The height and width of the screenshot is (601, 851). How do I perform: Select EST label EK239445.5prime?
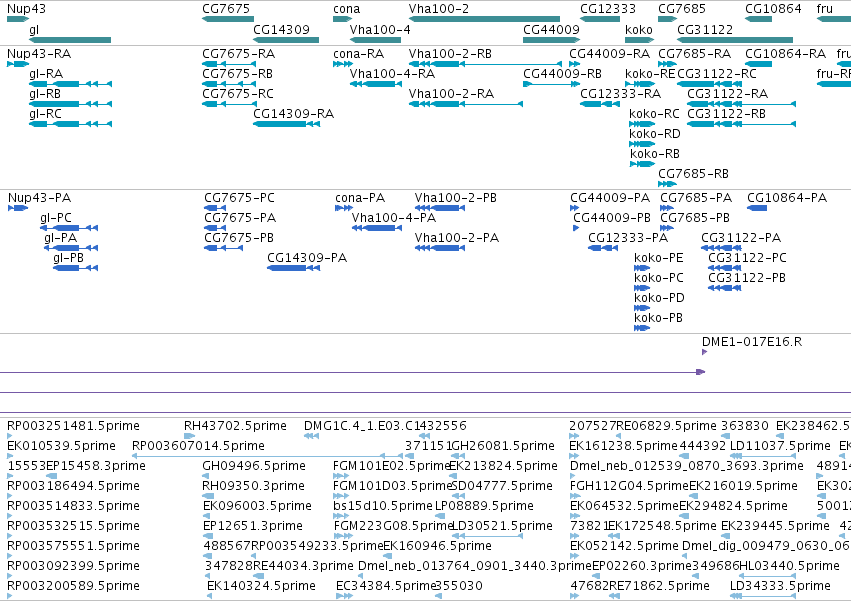point(775,526)
